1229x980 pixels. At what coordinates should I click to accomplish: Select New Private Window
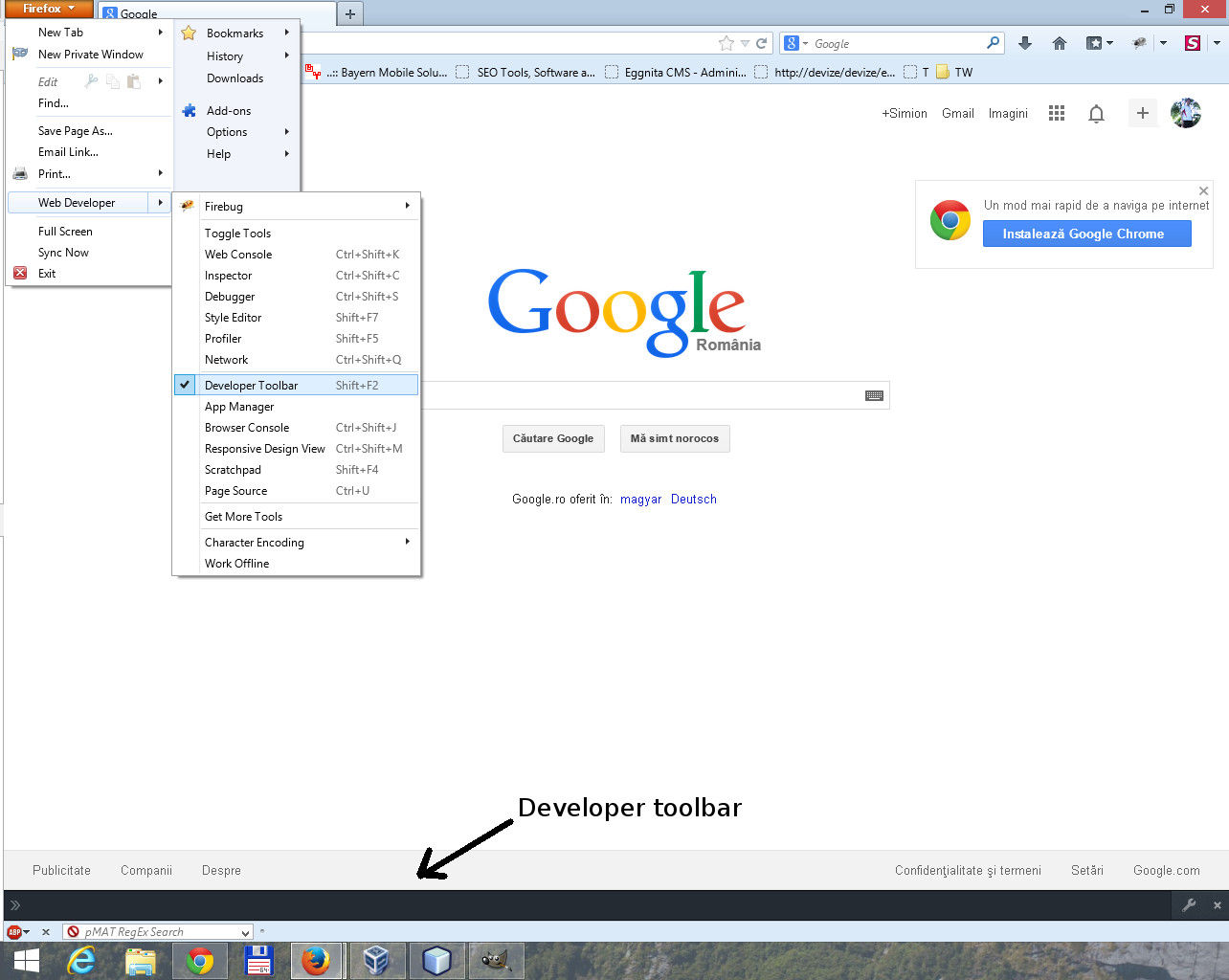point(90,55)
